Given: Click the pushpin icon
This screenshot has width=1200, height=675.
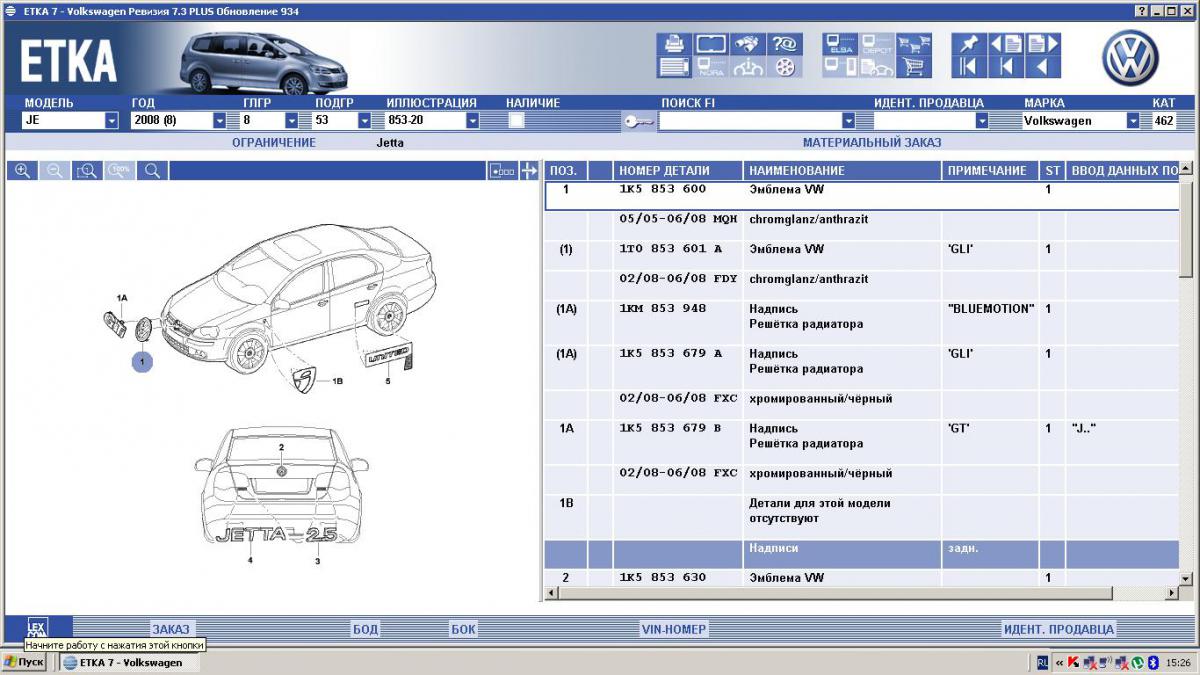Looking at the screenshot, I should point(969,44).
